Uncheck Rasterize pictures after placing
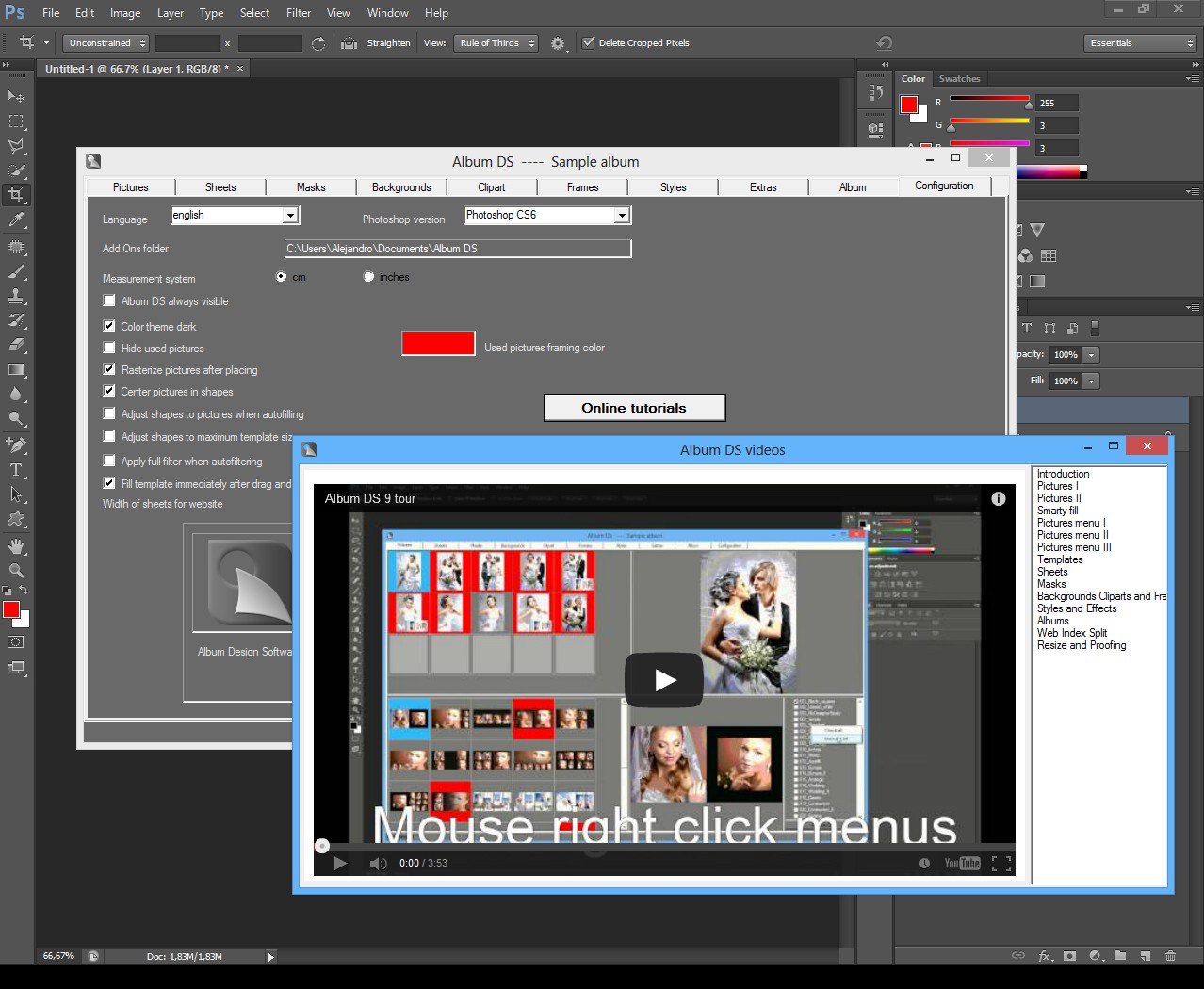 (x=109, y=369)
